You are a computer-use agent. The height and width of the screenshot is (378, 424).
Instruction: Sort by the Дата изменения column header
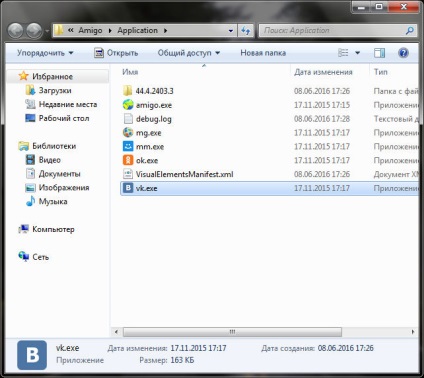323,72
